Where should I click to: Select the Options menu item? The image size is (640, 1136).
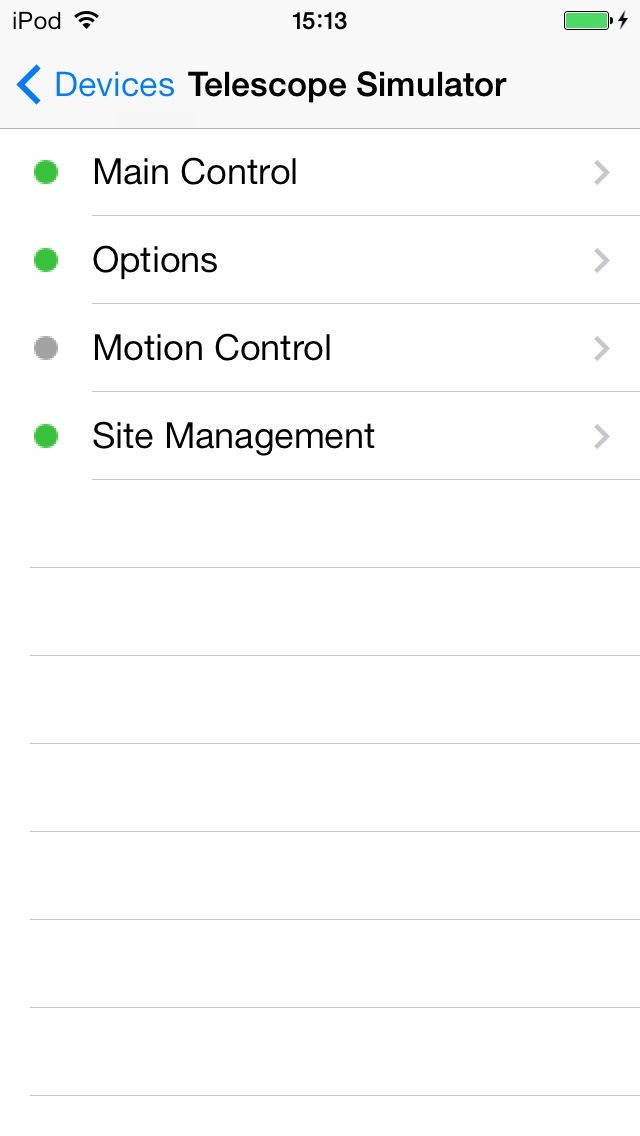coord(155,260)
